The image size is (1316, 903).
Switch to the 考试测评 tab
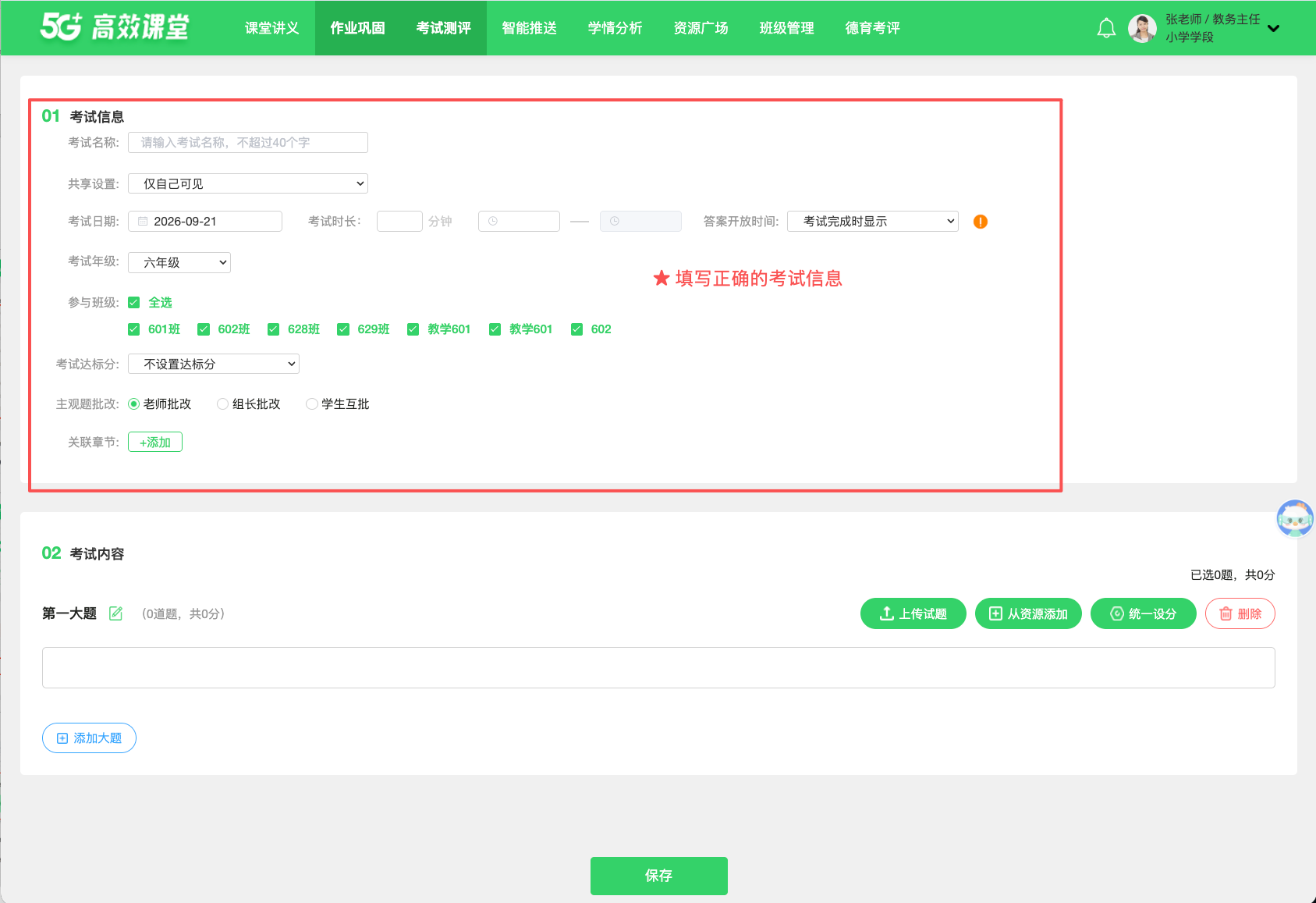pyautogui.click(x=444, y=28)
